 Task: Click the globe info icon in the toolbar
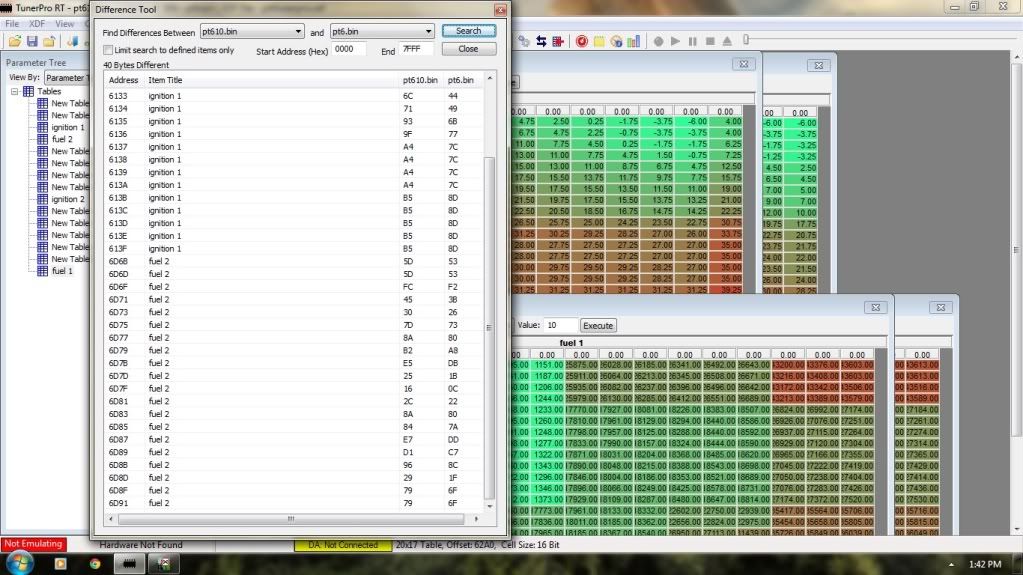617,41
